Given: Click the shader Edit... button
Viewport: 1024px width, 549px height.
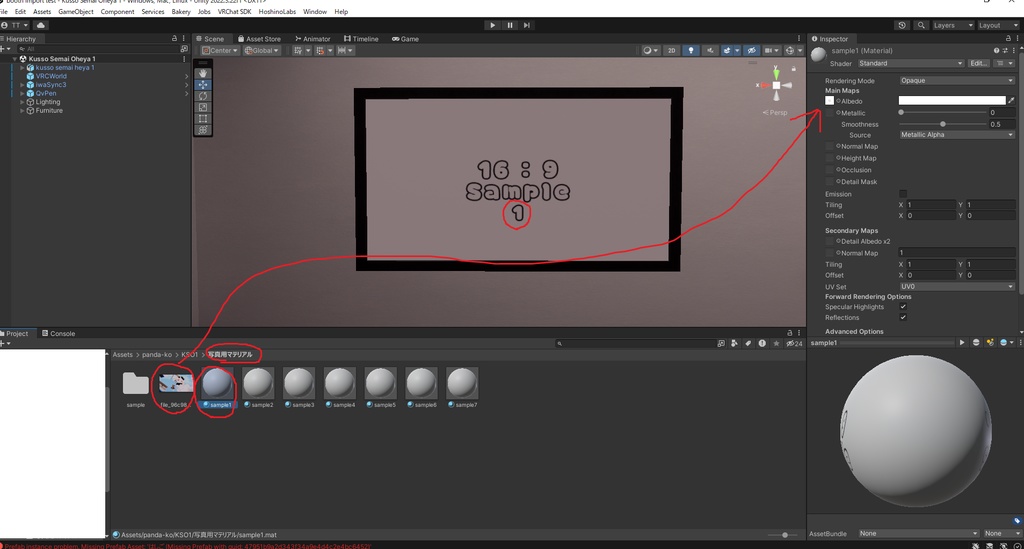Looking at the screenshot, I should point(978,63).
